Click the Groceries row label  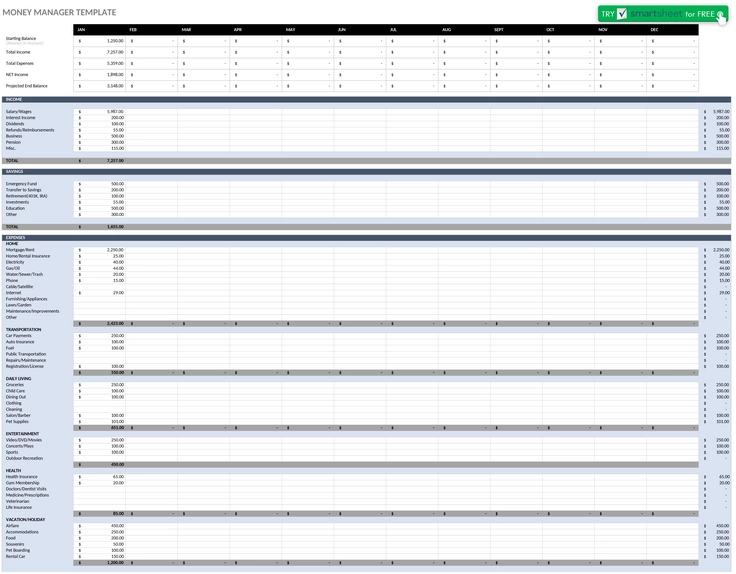click(15, 385)
